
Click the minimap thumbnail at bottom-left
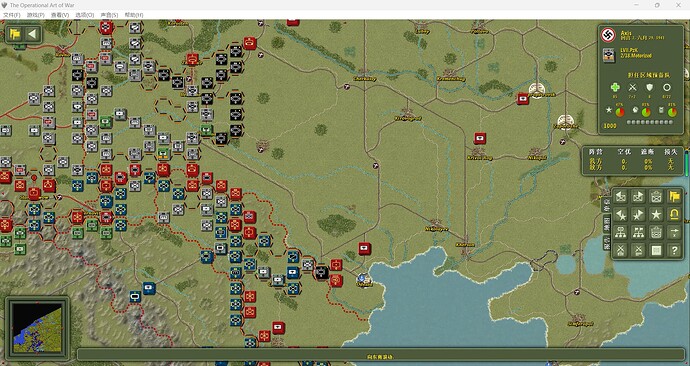coord(37,327)
